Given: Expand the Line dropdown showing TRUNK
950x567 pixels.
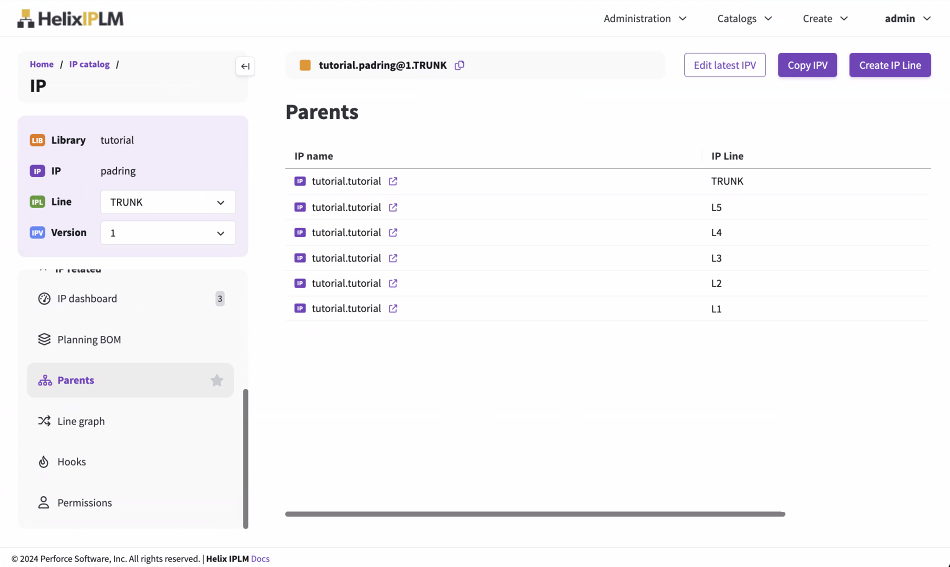Looking at the screenshot, I should pos(168,202).
